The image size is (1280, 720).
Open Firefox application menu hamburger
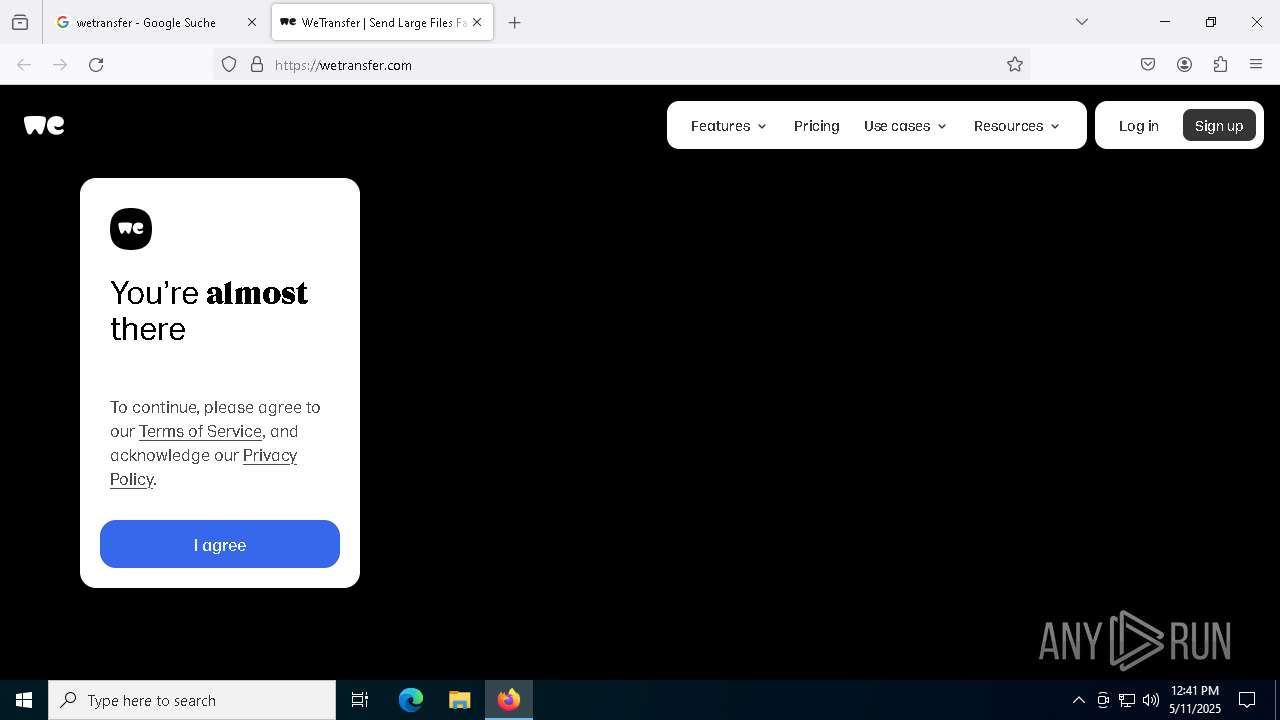(x=1256, y=65)
